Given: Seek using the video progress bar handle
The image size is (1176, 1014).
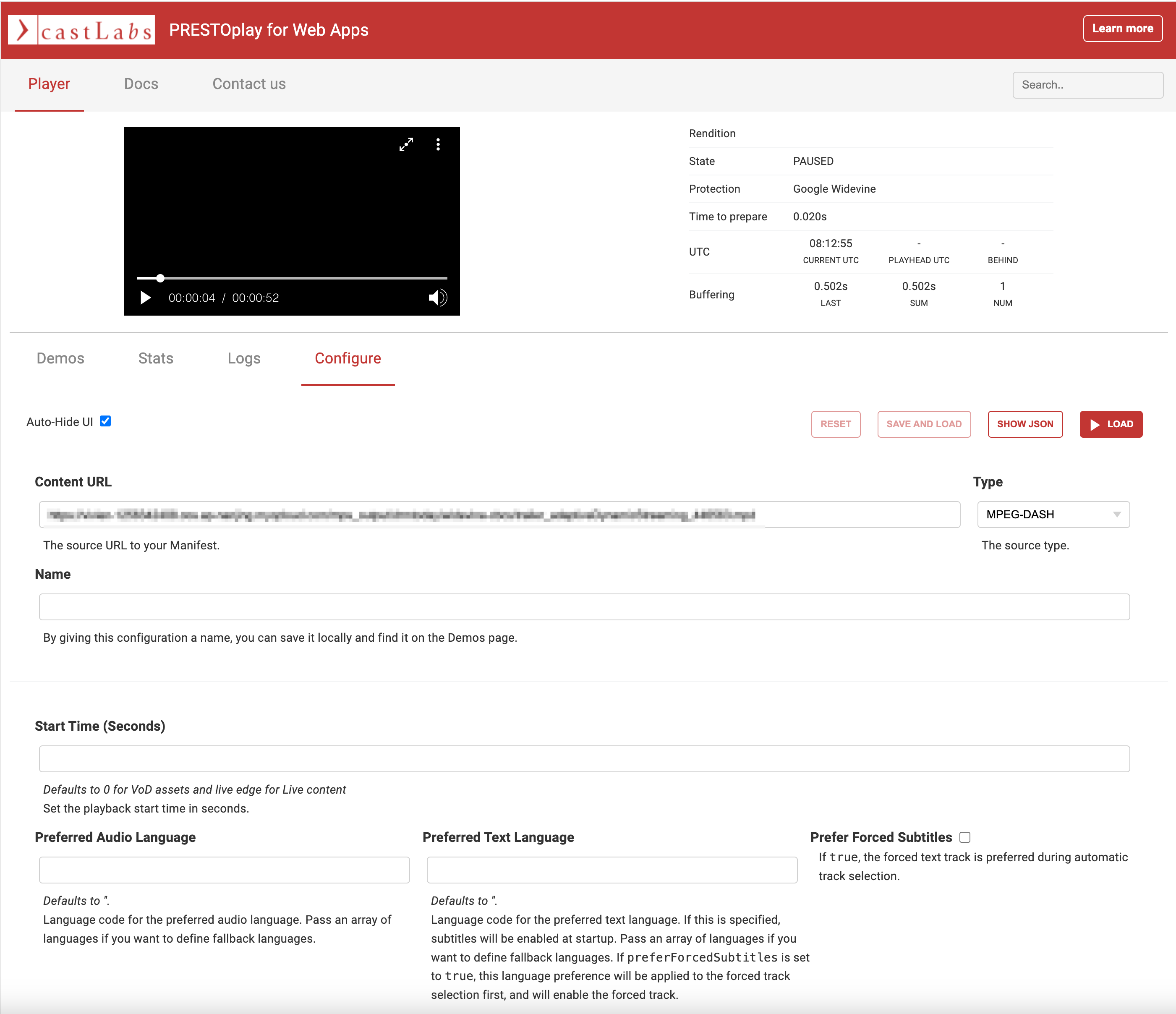Looking at the screenshot, I should click(x=160, y=278).
